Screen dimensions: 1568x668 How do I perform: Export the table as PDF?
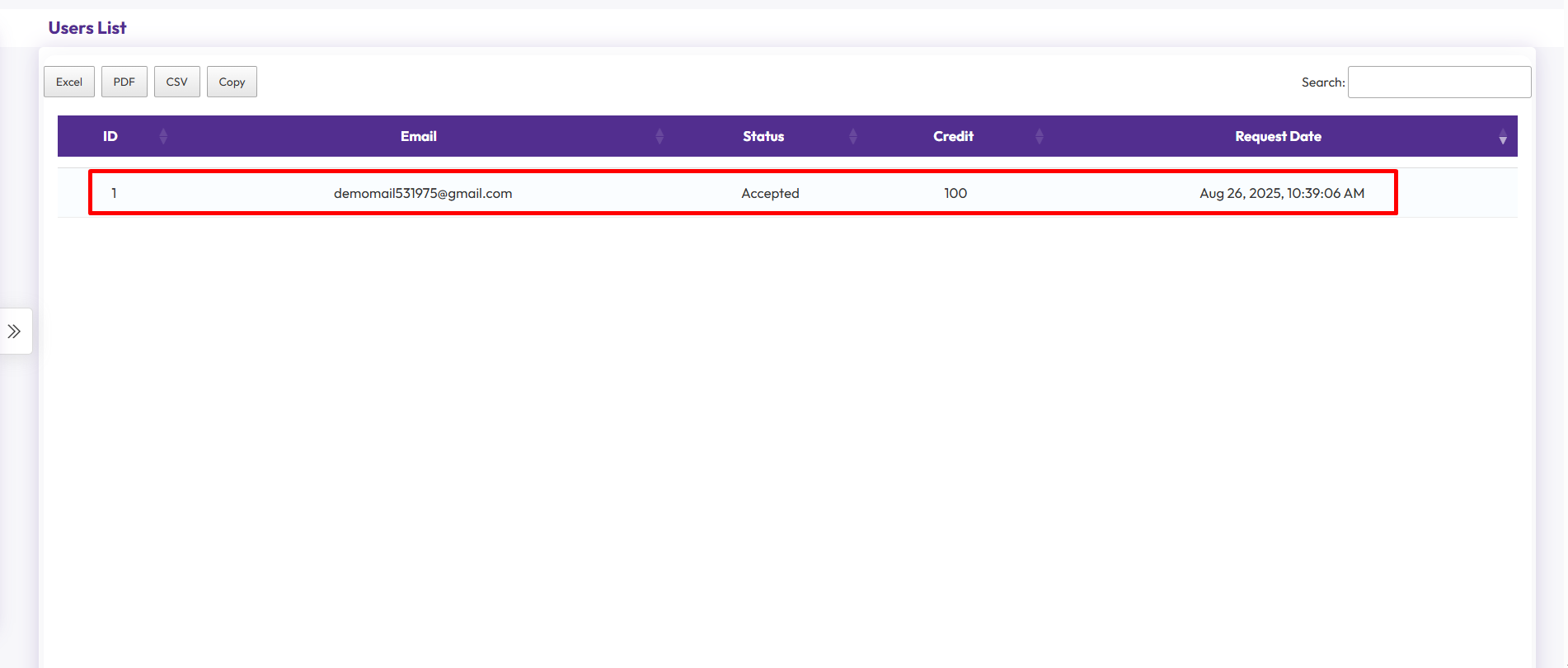click(124, 82)
